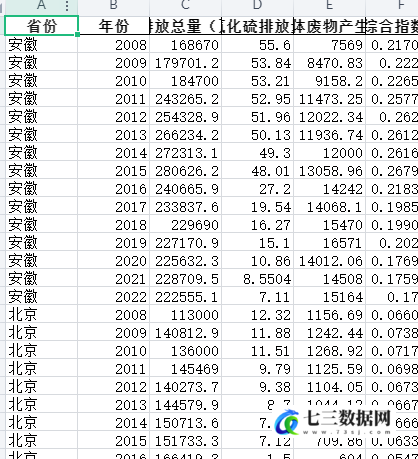The width and height of the screenshot is (418, 459).
Task: Select cell with value 7569
Action: [x=329, y=45]
